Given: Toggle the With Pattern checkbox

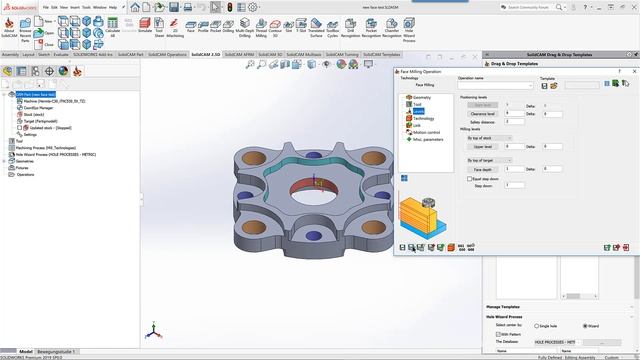Looking at the screenshot, I should click(498, 334).
